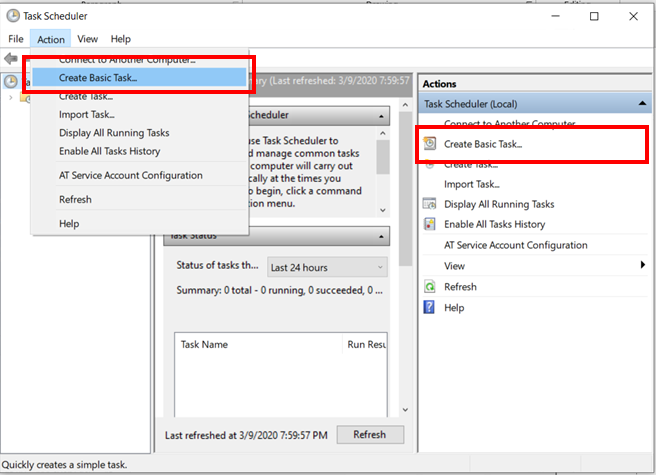Click Status of tasks th... label
The image size is (656, 475).
point(217,265)
